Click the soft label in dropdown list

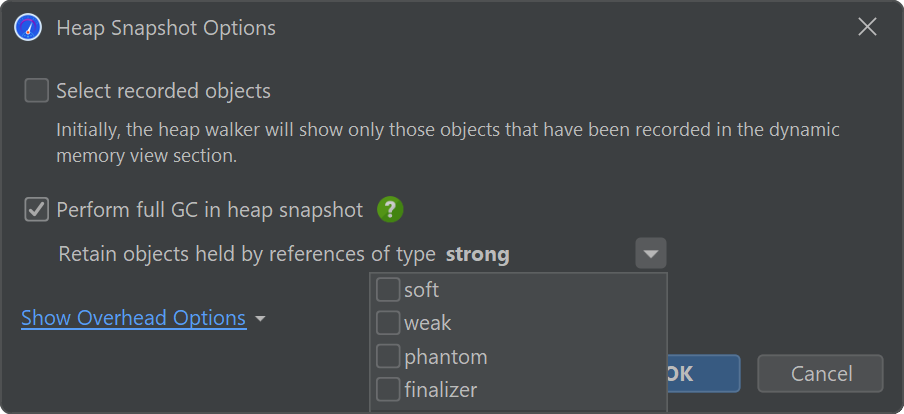[421, 290]
